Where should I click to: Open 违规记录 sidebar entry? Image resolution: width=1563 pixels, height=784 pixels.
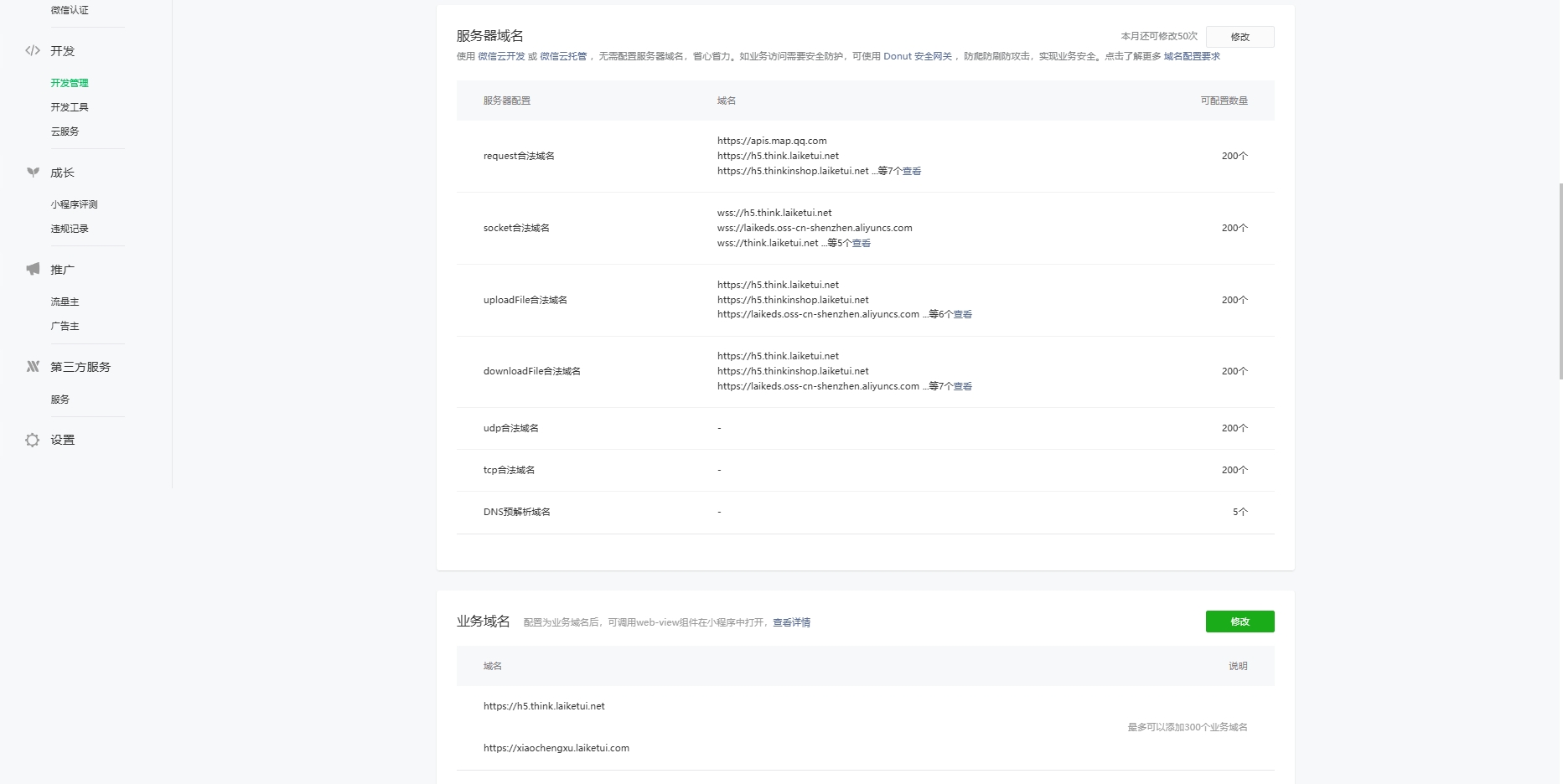click(70, 229)
